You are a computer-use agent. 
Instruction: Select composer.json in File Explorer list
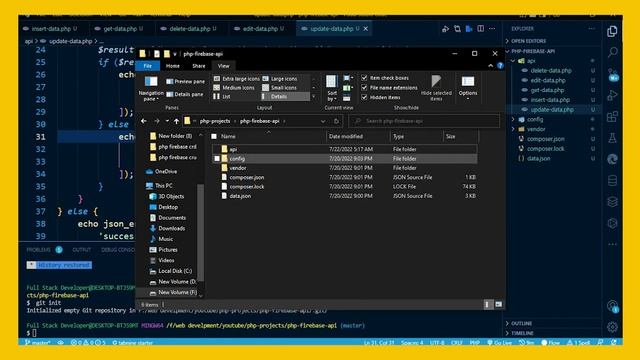pos(247,177)
